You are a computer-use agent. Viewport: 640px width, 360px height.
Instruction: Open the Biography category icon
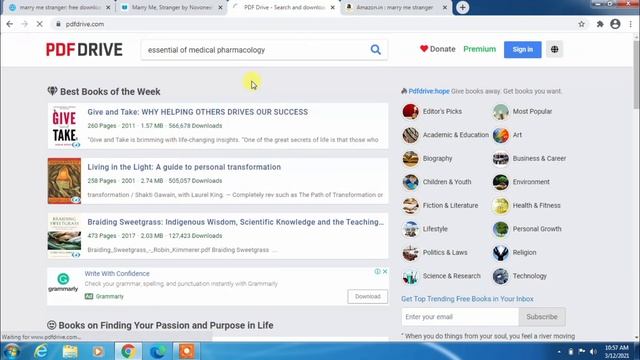click(410, 159)
